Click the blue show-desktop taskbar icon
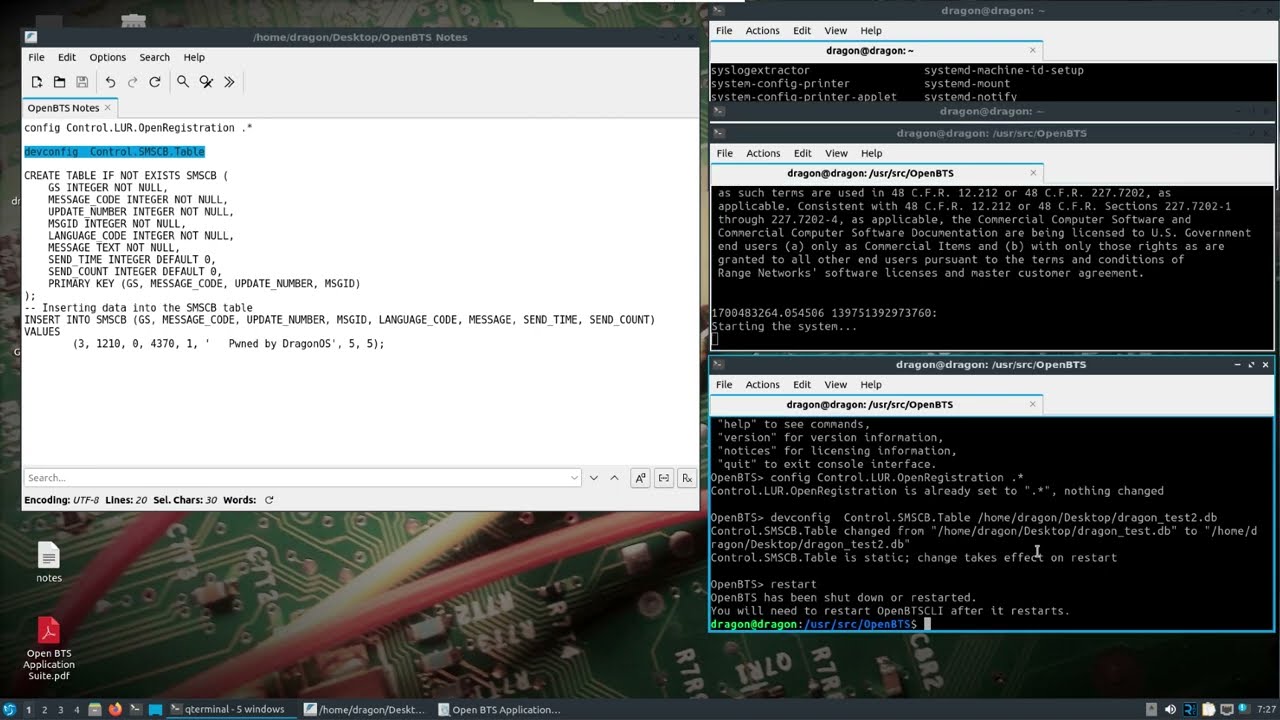 click(x=155, y=710)
